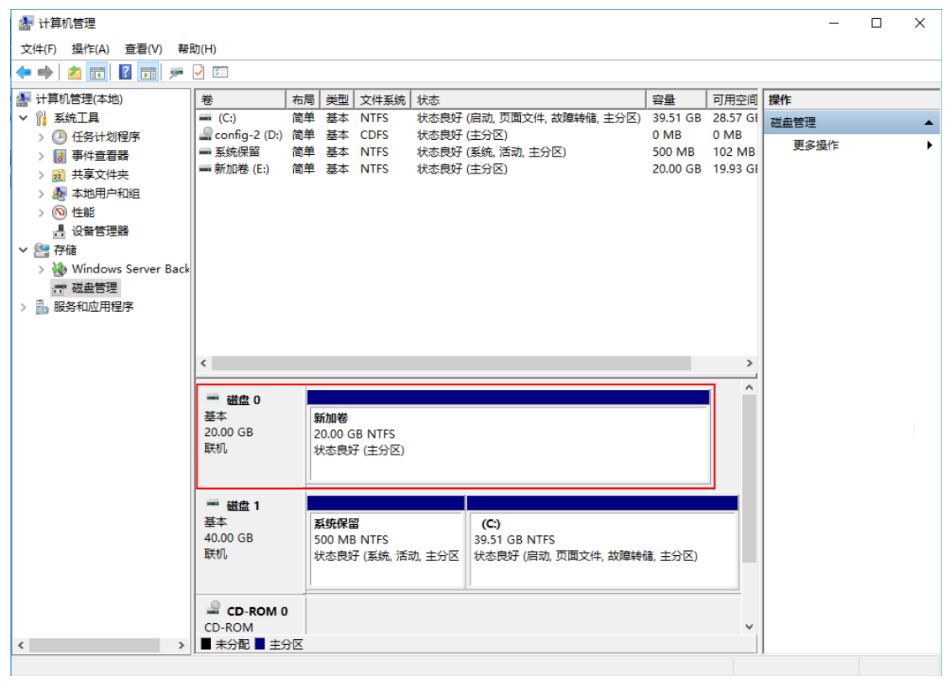Select the 系统保留 500 MB partition block
948x684 pixels.
coord(386,549)
